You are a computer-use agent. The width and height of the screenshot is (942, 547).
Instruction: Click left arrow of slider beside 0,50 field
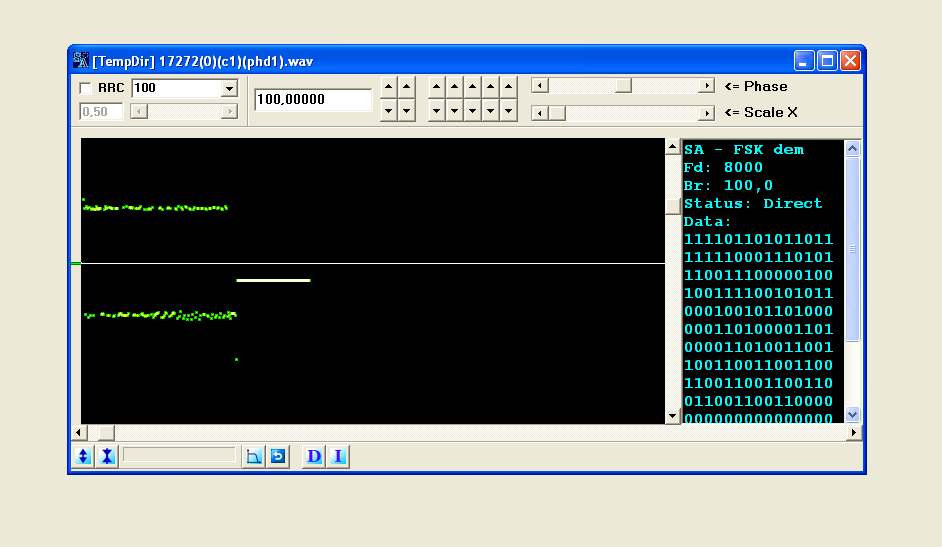point(139,111)
